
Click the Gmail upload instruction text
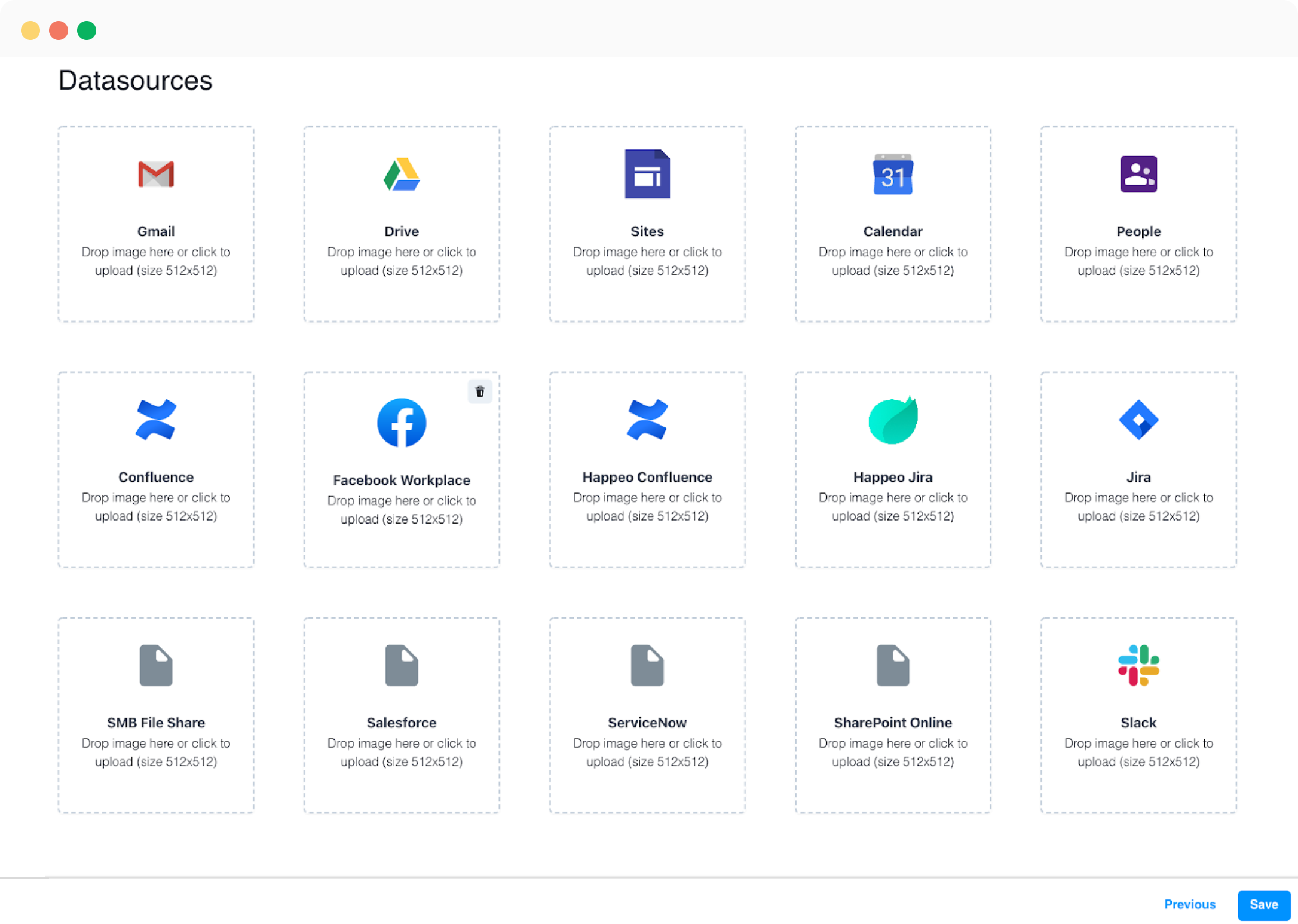pos(156,261)
